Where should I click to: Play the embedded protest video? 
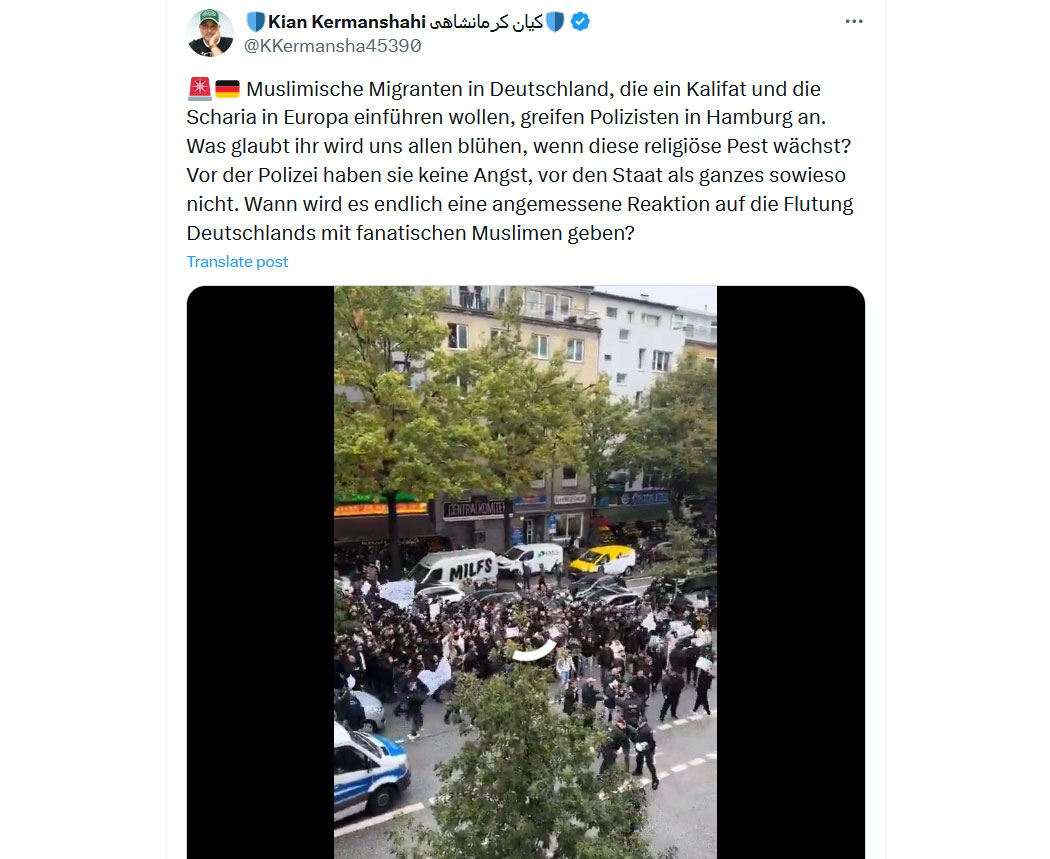click(x=526, y=572)
